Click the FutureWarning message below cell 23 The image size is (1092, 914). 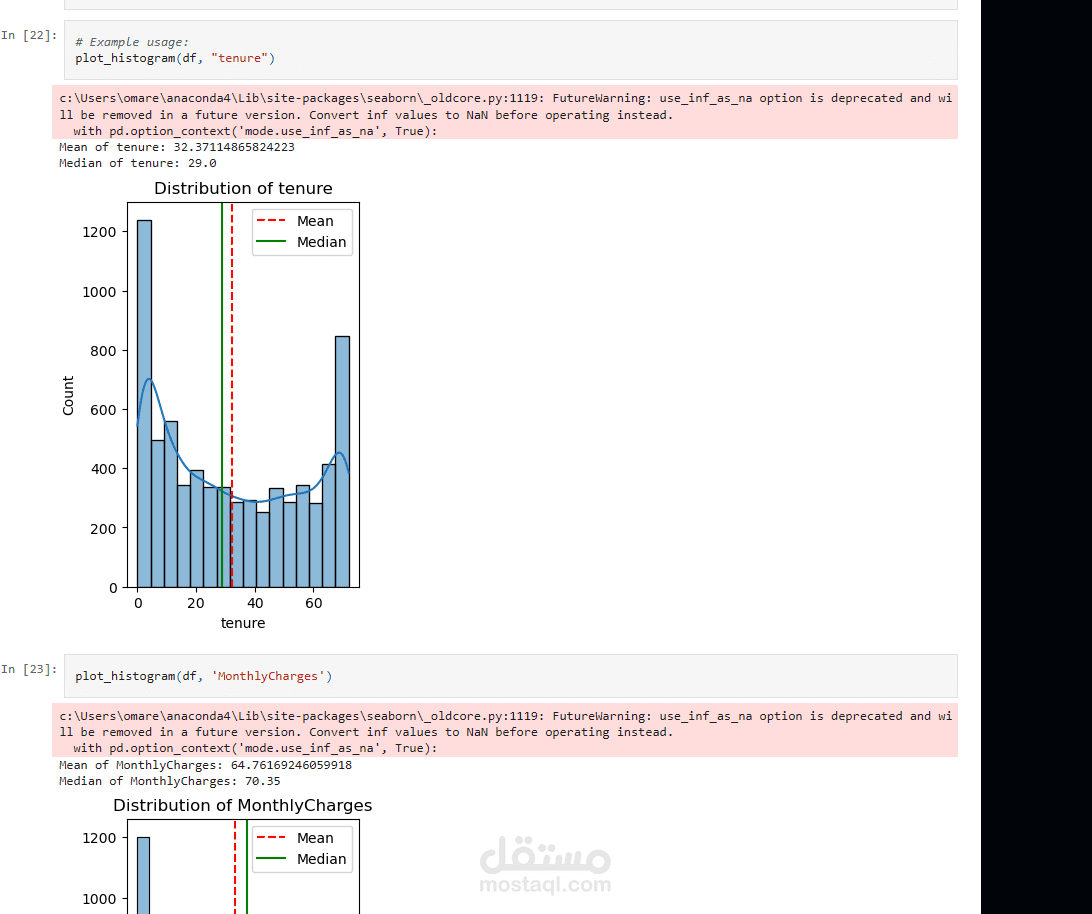click(500, 731)
